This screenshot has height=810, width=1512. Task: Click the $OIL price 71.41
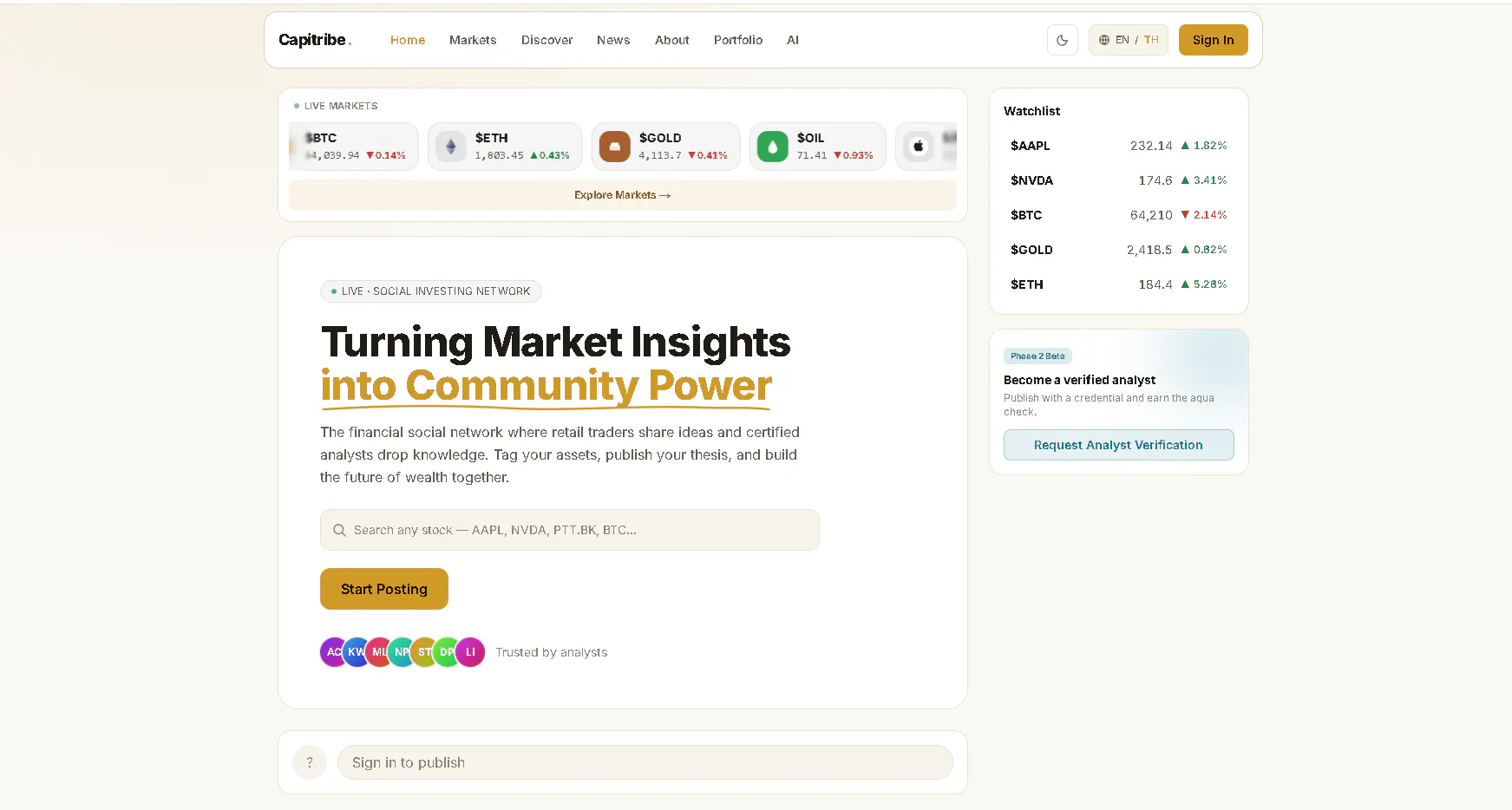coord(812,156)
